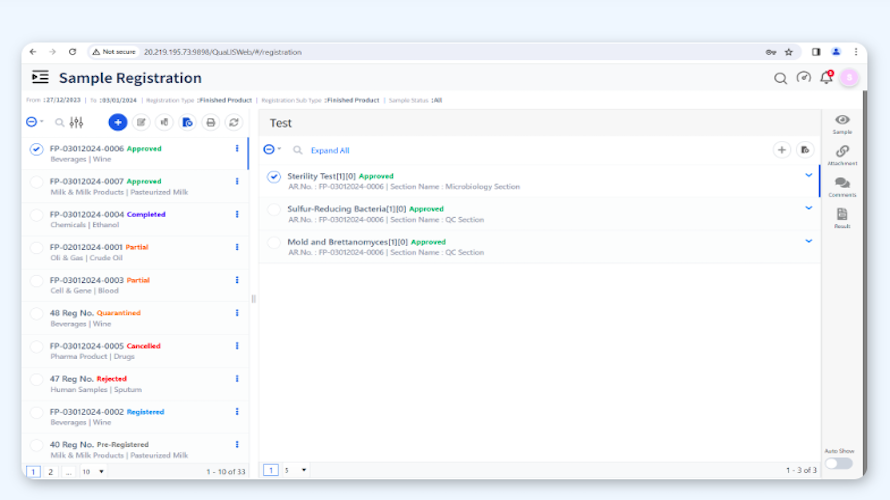Add a test with the plus icon

(781, 150)
